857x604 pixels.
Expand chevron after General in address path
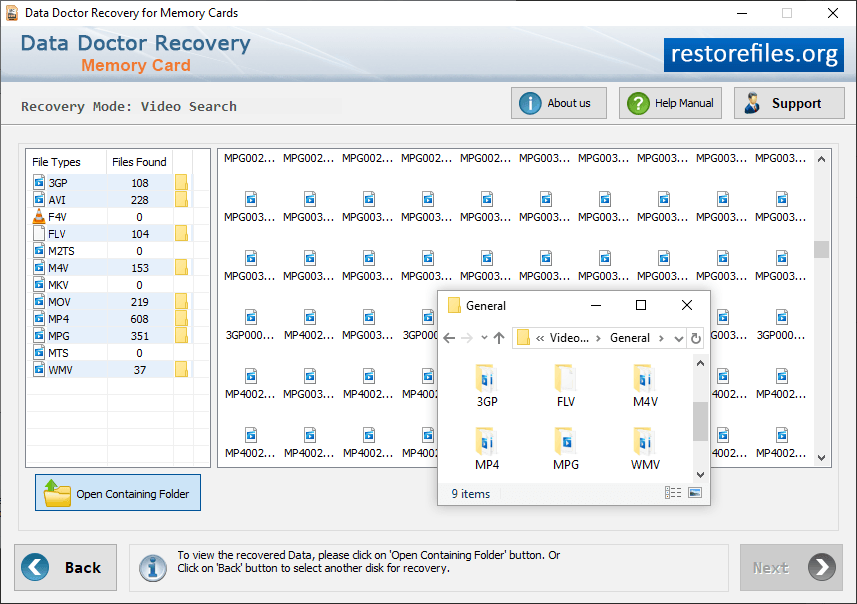tap(661, 338)
